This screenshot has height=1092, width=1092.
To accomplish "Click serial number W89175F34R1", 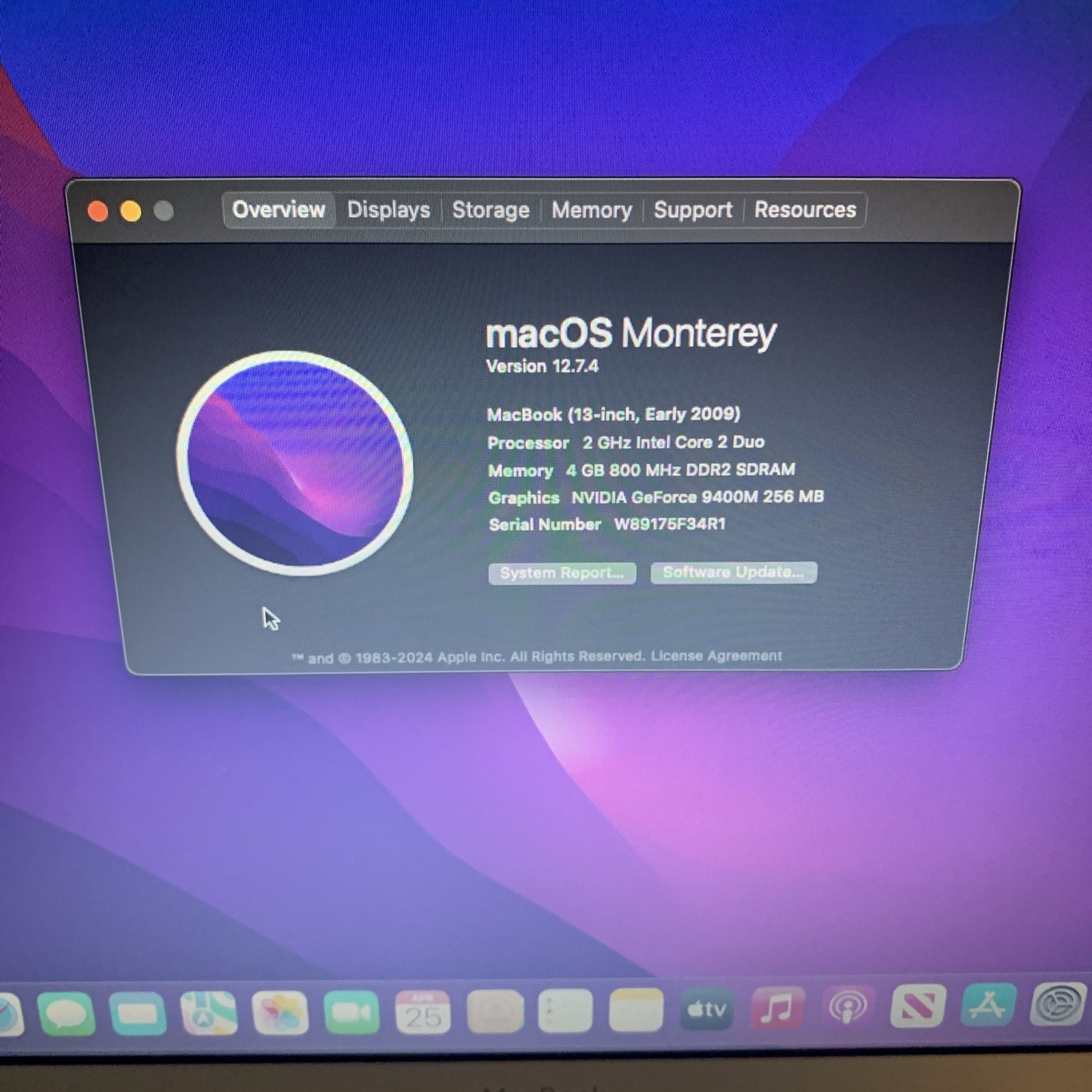I will (670, 524).
